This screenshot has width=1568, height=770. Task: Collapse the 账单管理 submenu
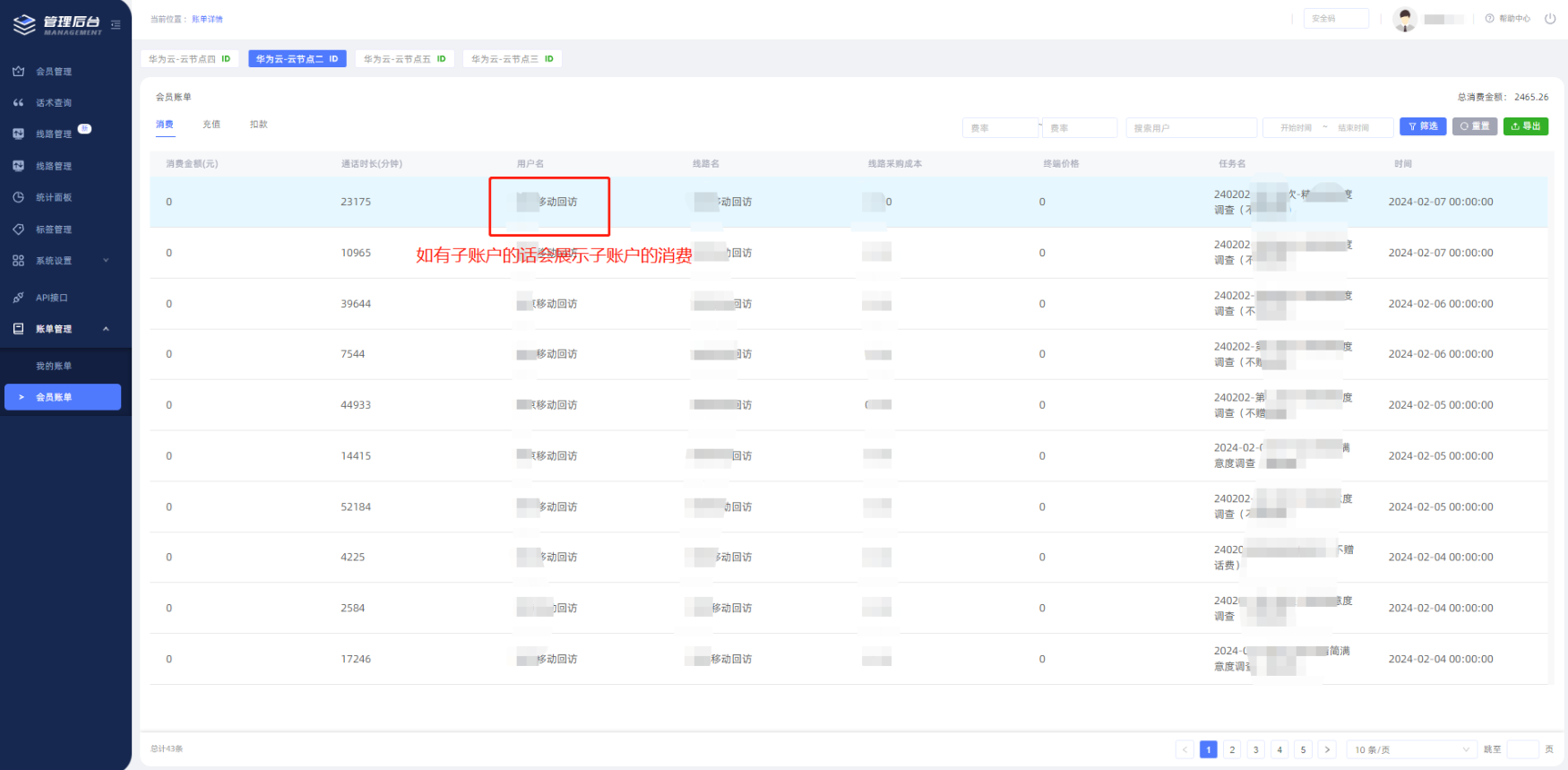(x=106, y=329)
